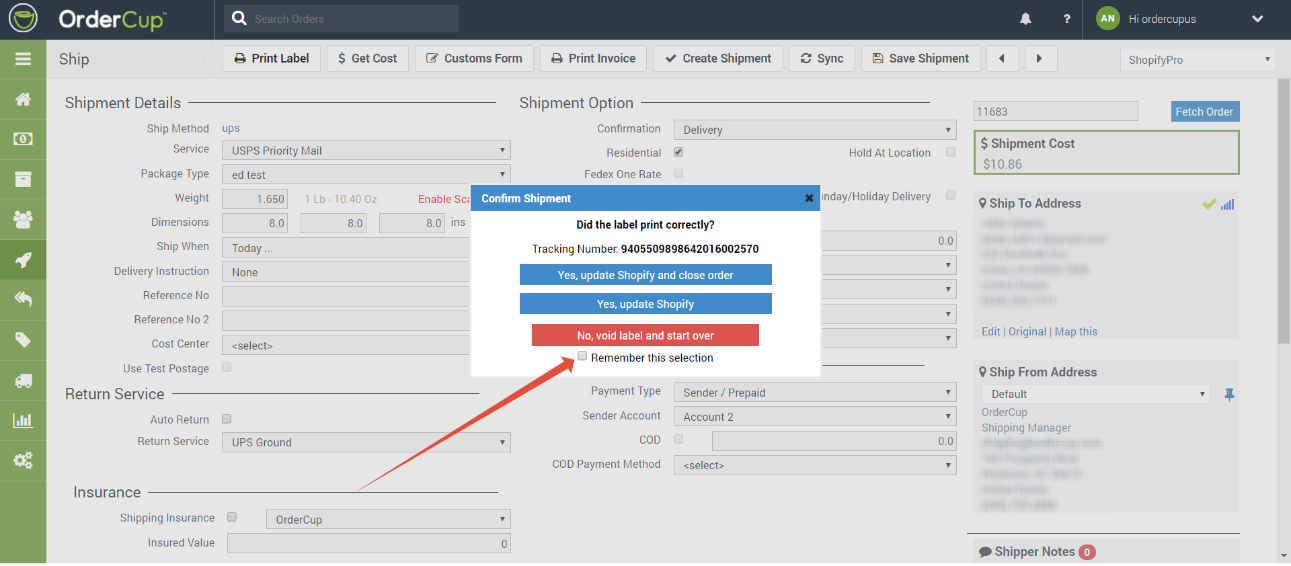
Task: Click Save Shipment toolbar button
Action: pos(920,59)
